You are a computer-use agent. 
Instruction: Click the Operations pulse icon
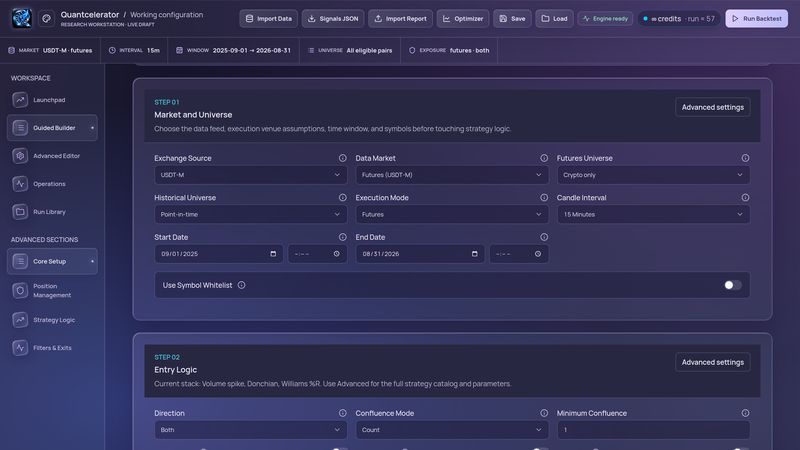[20, 184]
